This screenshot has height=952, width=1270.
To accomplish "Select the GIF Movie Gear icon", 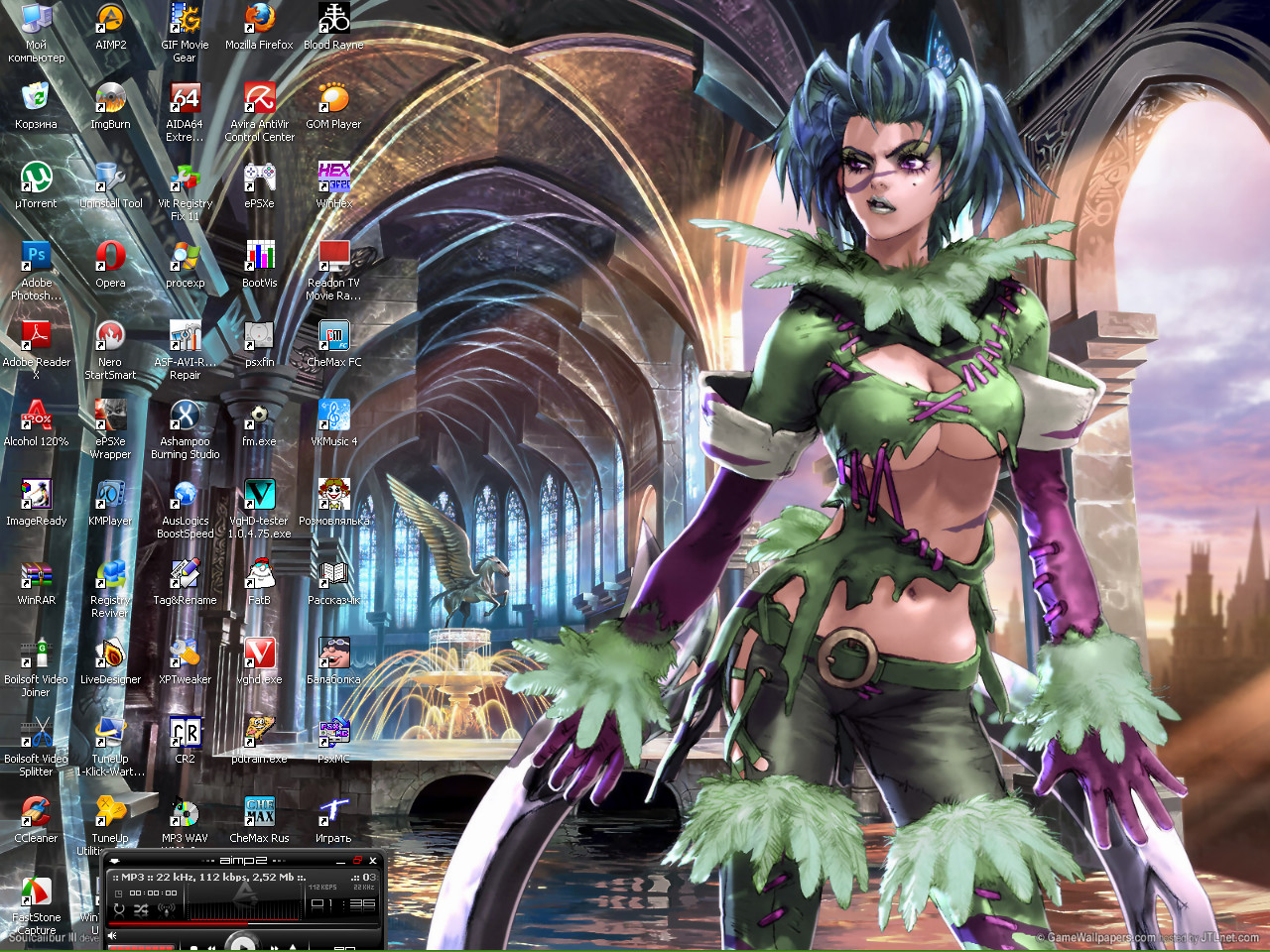I will coord(185,19).
